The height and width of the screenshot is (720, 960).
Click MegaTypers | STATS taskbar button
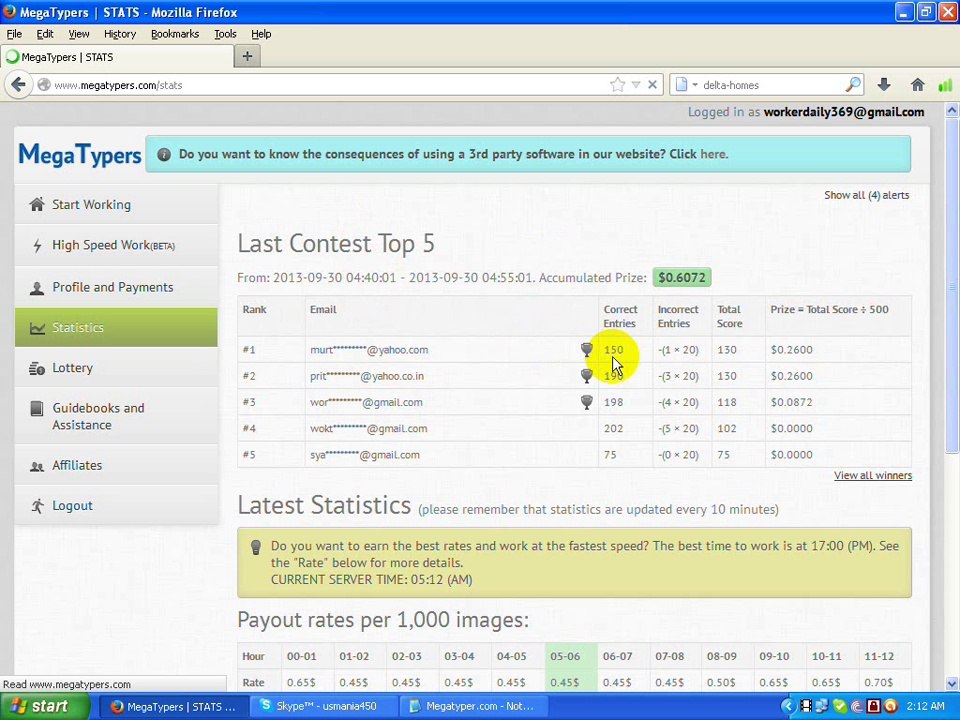173,707
